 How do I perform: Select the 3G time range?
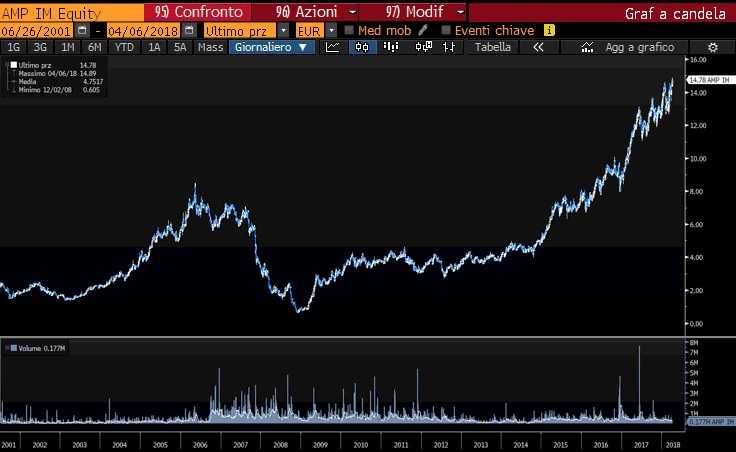point(40,47)
